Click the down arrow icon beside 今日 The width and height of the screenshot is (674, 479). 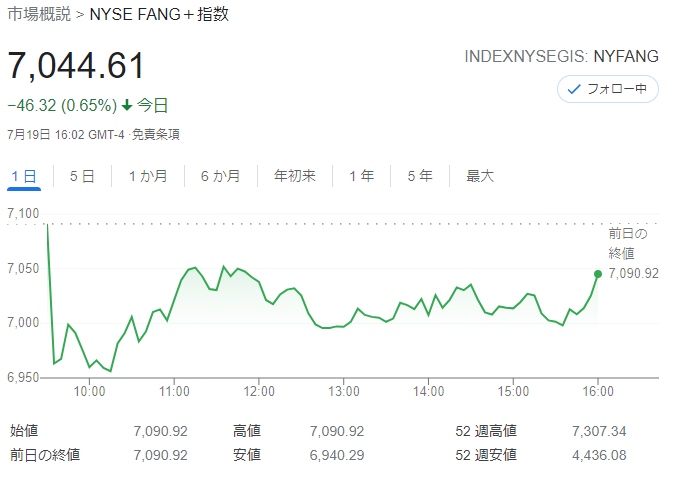(127, 105)
